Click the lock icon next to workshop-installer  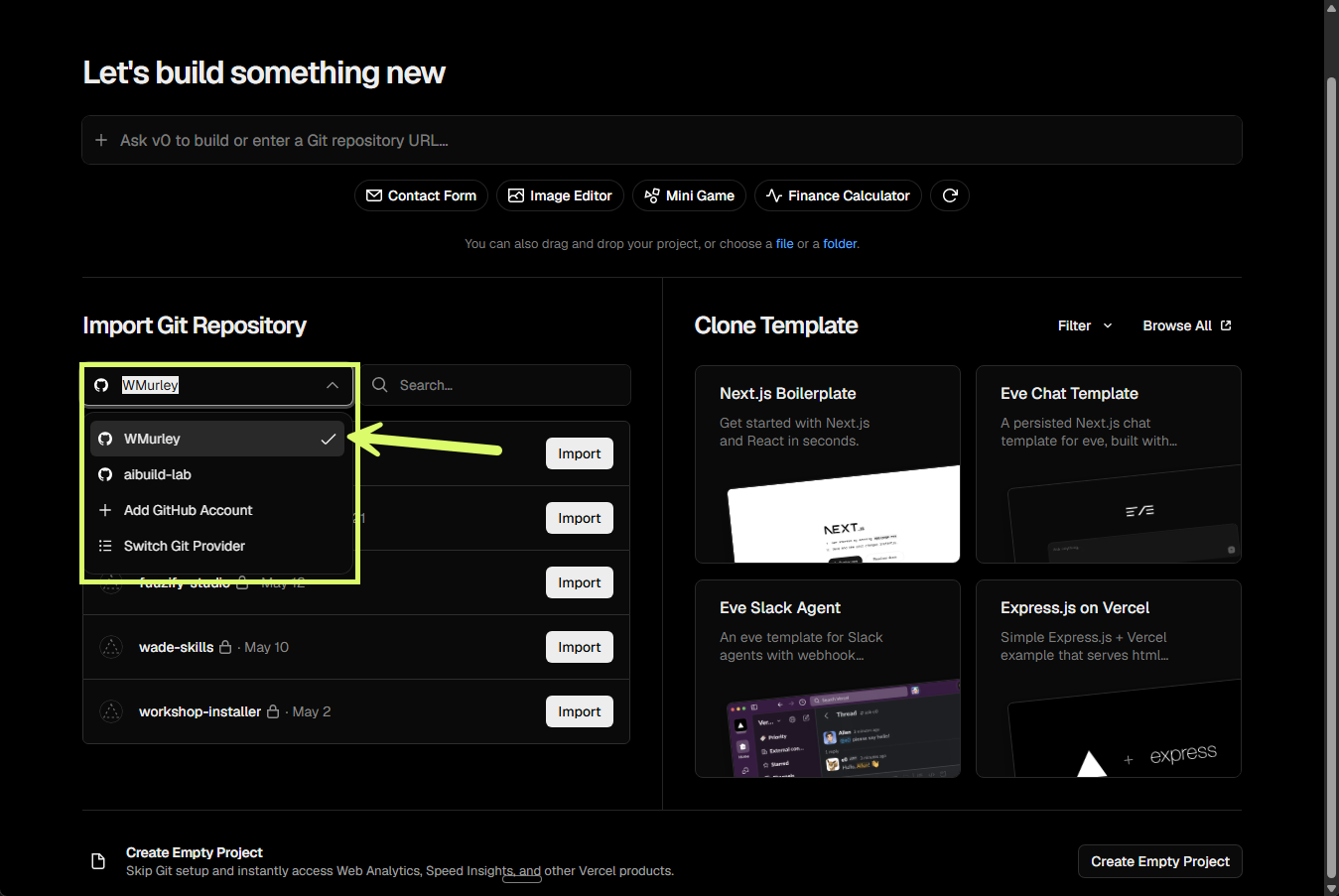coord(273,711)
